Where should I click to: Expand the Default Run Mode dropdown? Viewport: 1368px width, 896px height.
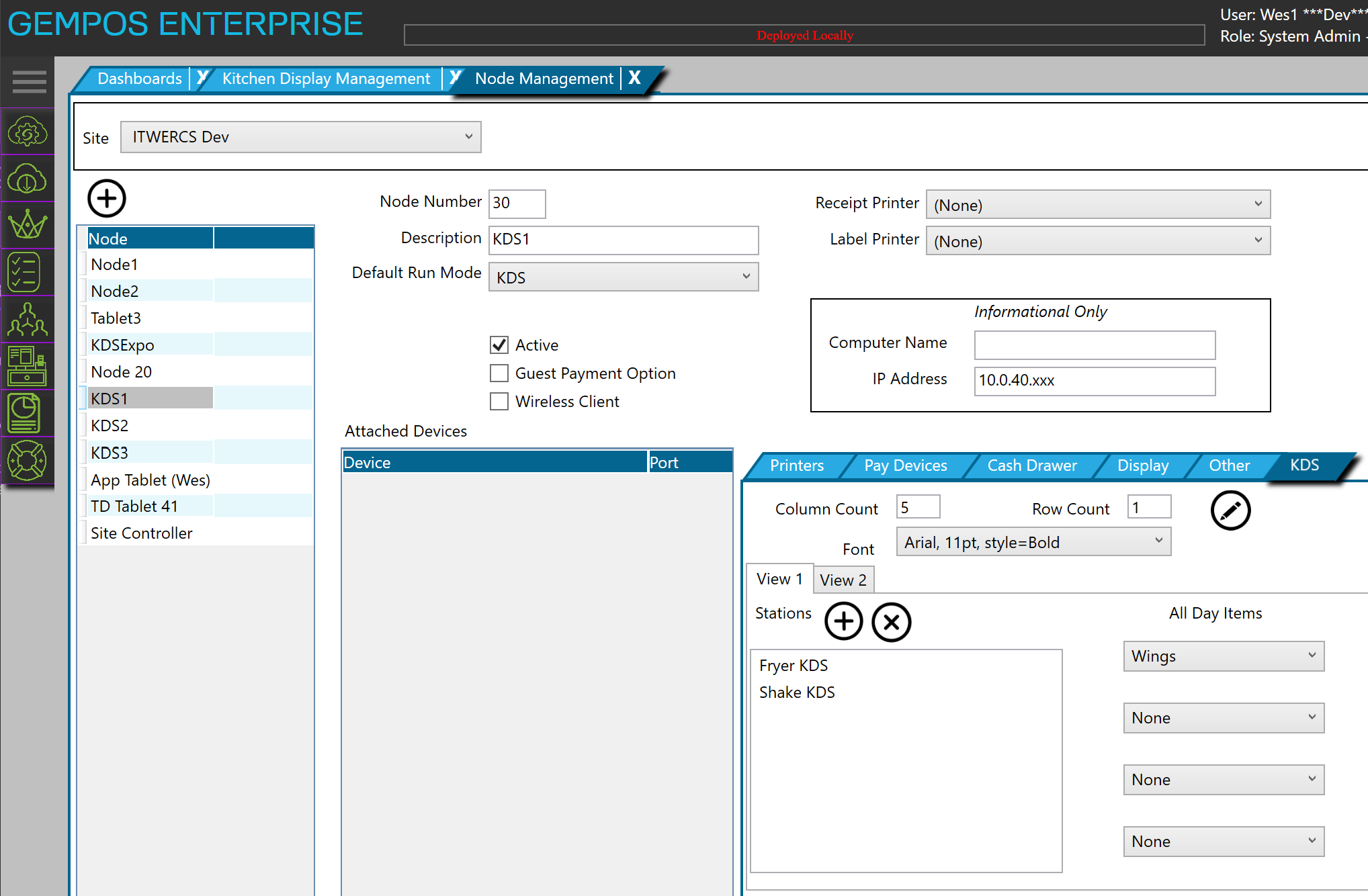tap(623, 277)
